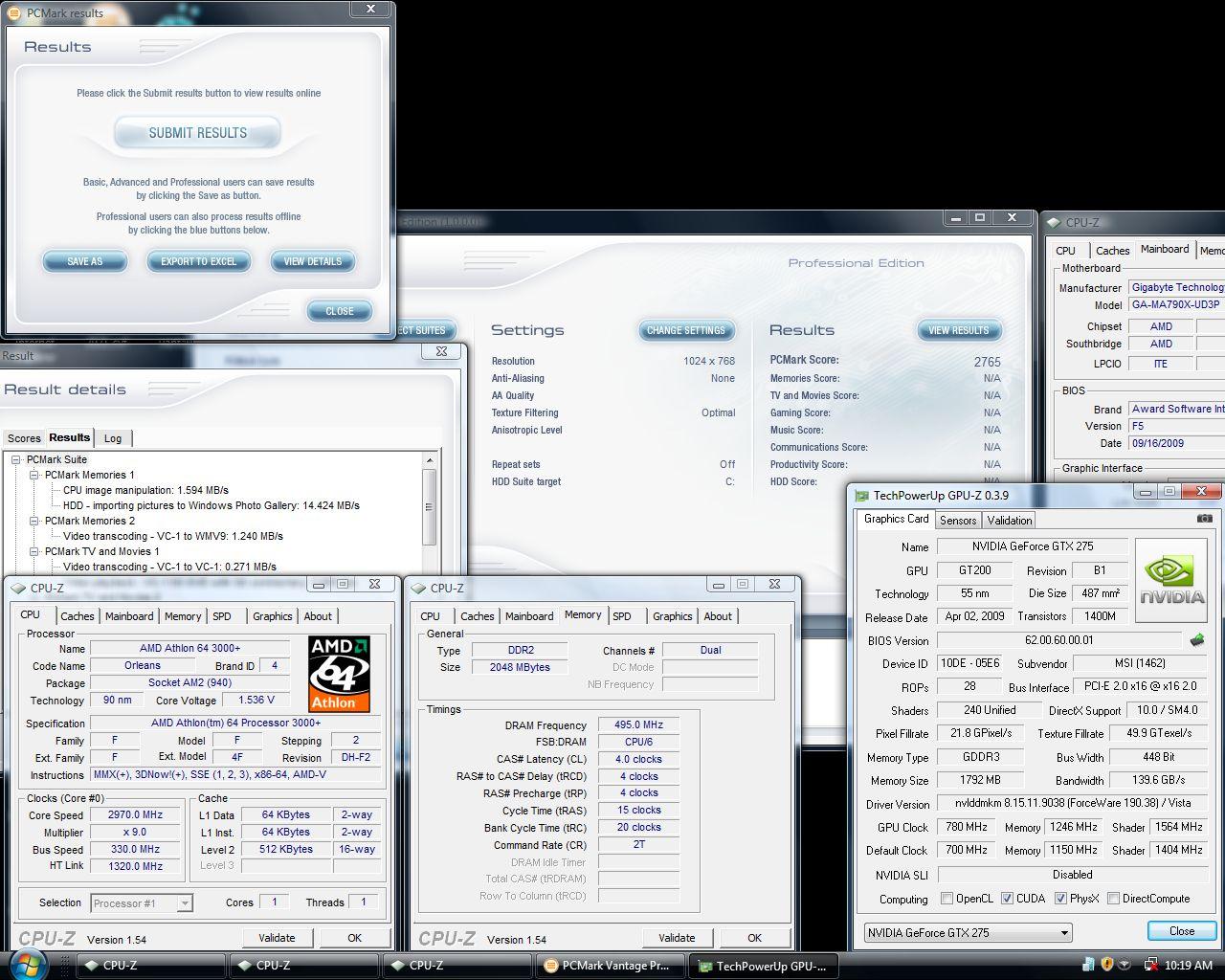
Task: Click the EXPORT TO EXCEL button
Action: click(198, 261)
